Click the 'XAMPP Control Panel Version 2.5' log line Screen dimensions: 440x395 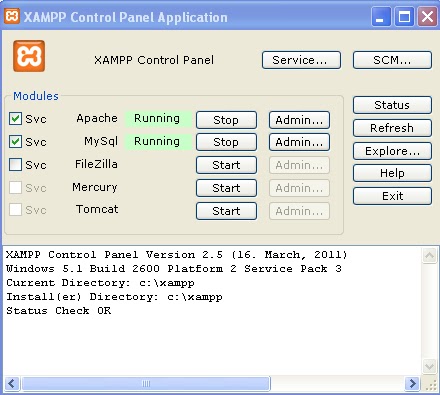[x=177, y=255]
